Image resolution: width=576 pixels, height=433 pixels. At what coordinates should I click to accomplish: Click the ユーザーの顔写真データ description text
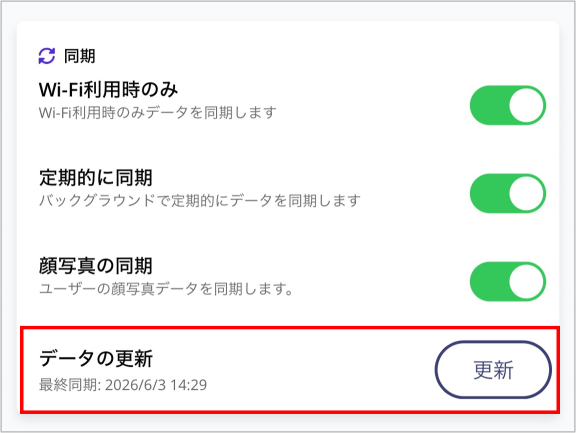pos(166,289)
